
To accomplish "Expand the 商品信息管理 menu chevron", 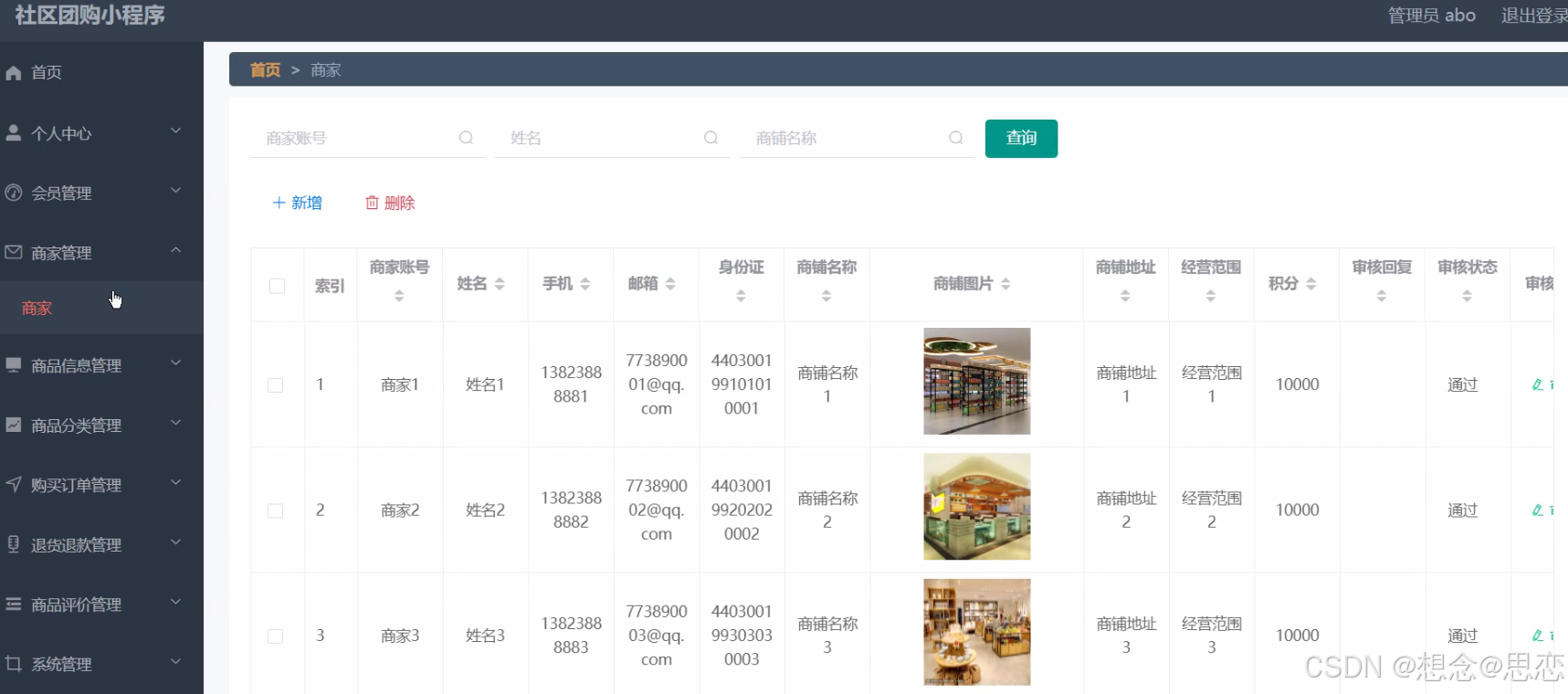I will point(175,363).
